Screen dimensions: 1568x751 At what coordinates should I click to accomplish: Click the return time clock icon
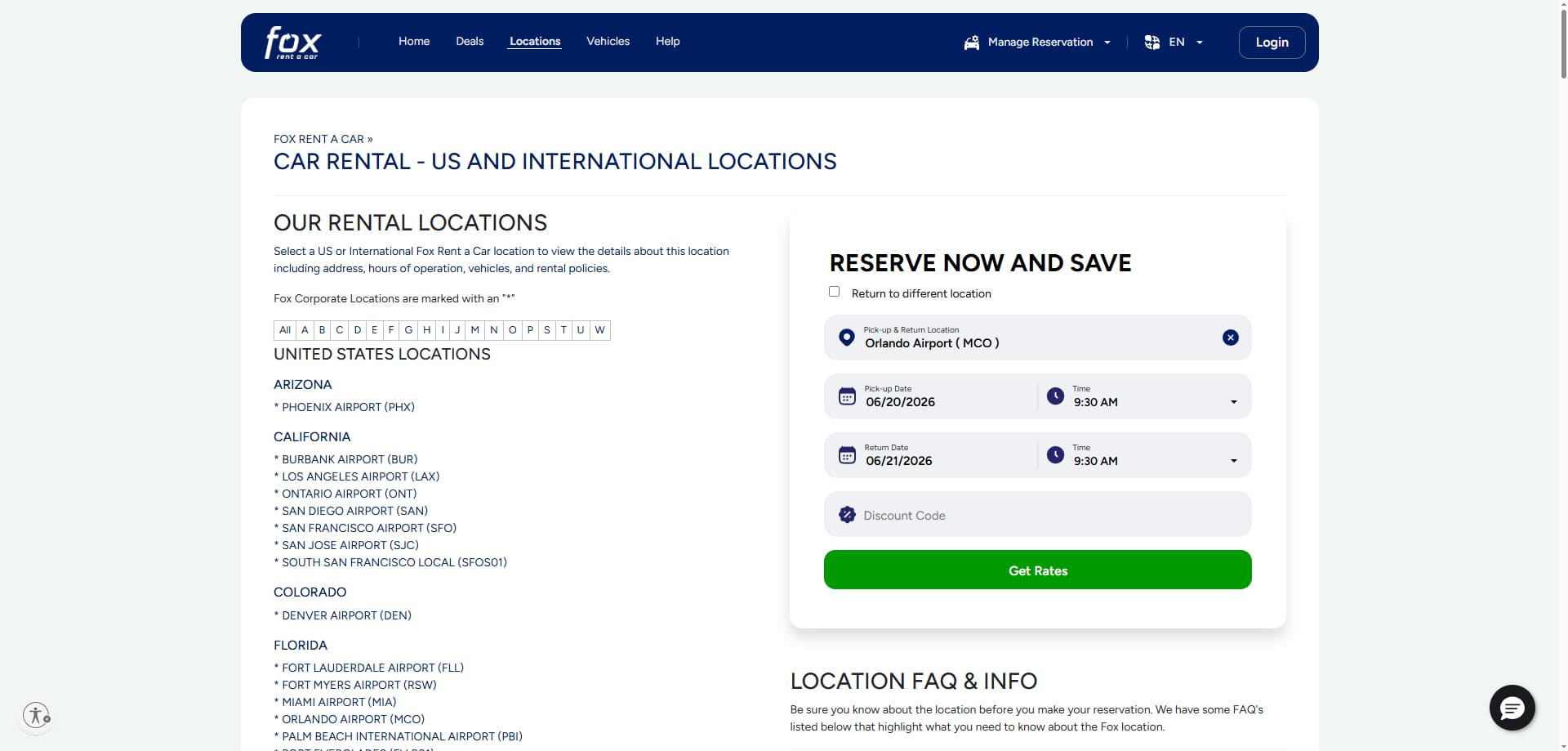[x=1055, y=455]
